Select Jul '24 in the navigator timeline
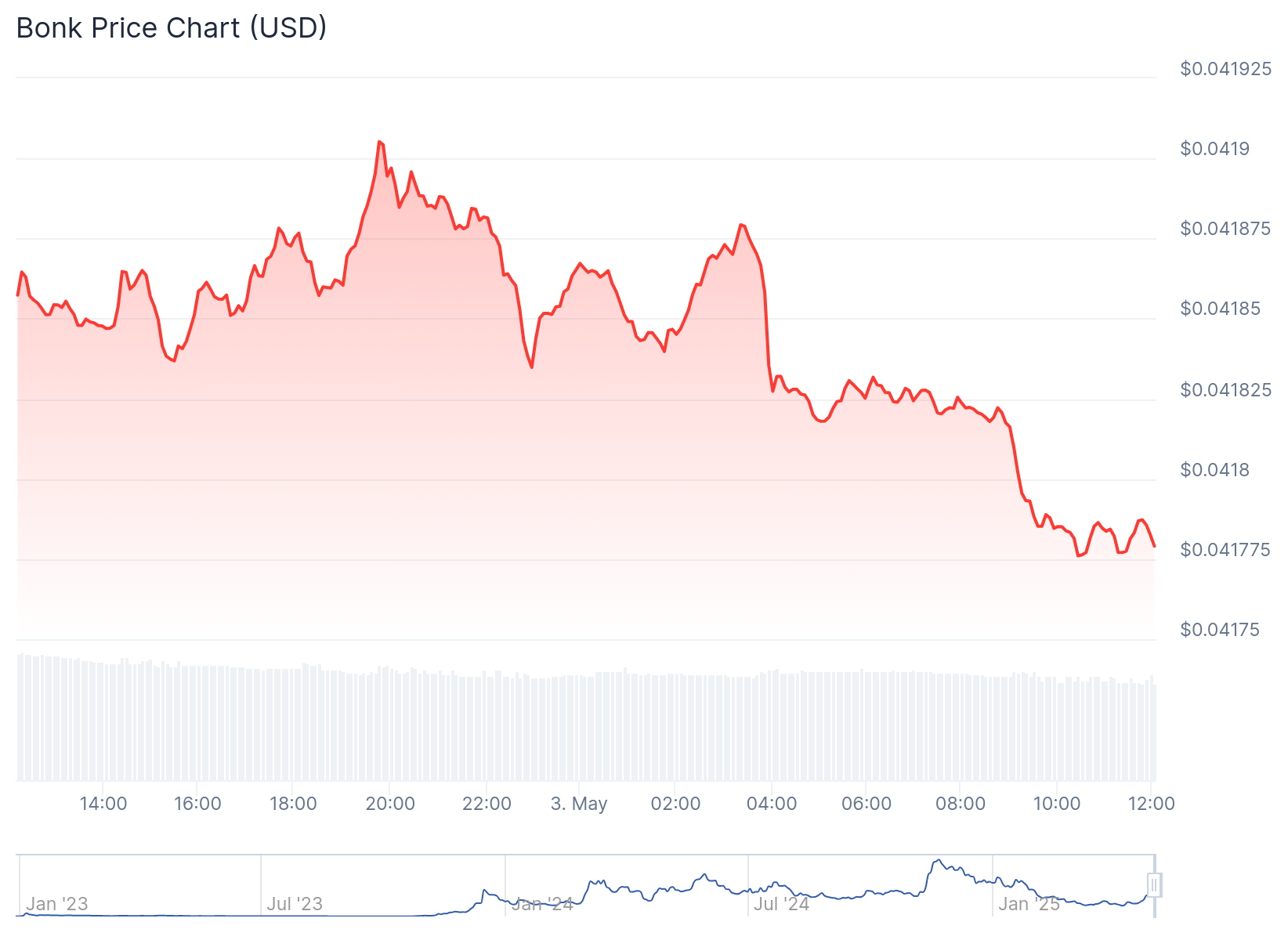This screenshot has width=1288, height=940. click(x=781, y=904)
